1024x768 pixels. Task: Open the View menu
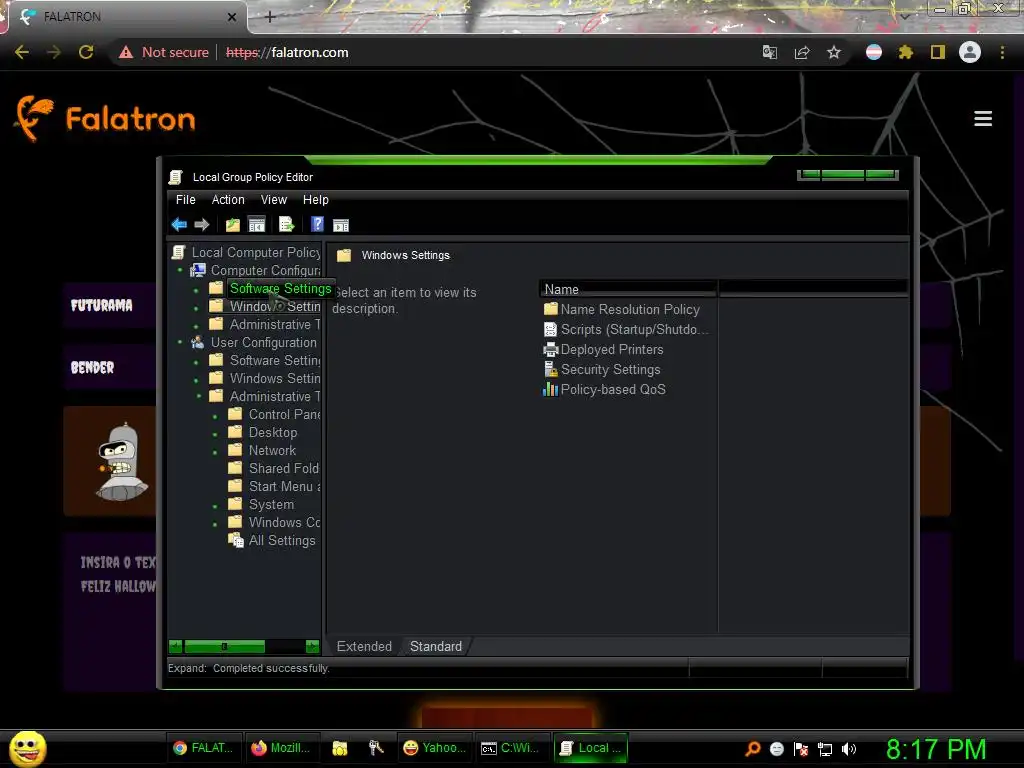(274, 200)
